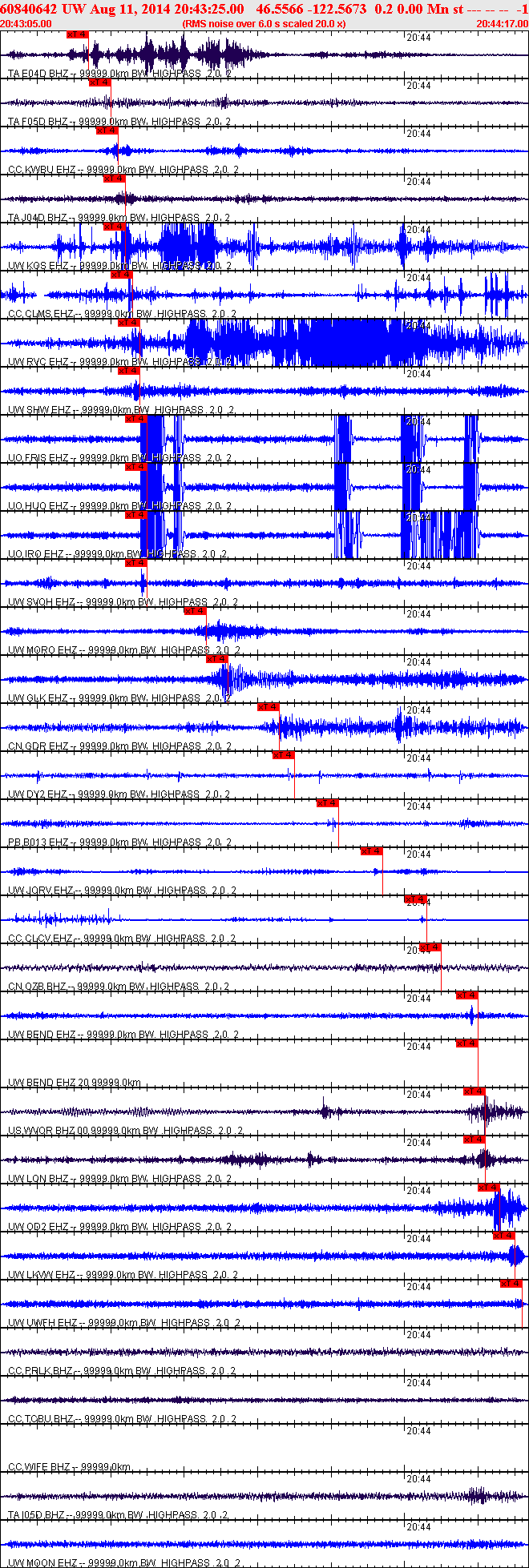Select the 'CC CLMS EHZ' station label
This screenshot has width=529, height=1568.
coord(42,314)
